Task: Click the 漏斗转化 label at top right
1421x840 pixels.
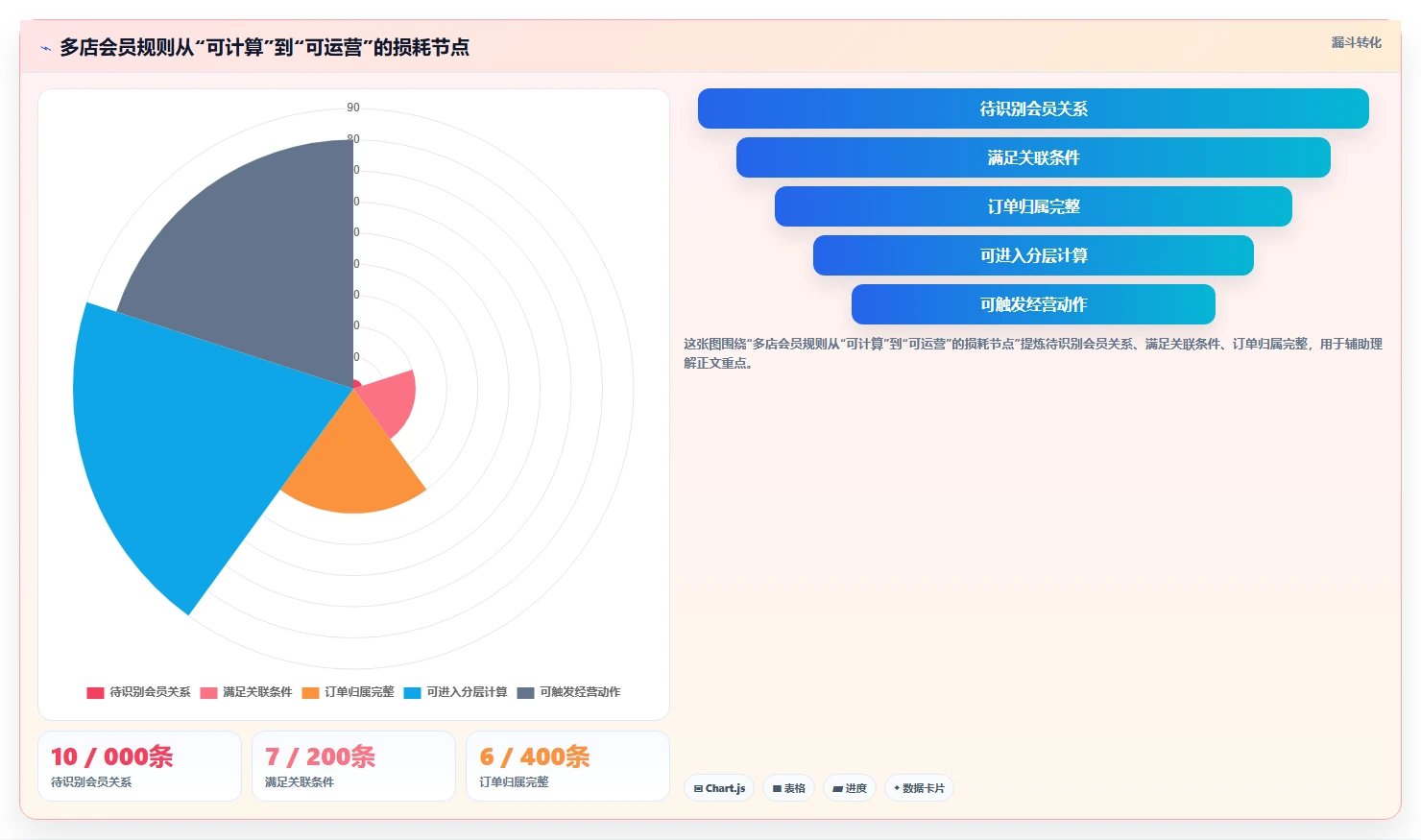Action: tap(1356, 42)
